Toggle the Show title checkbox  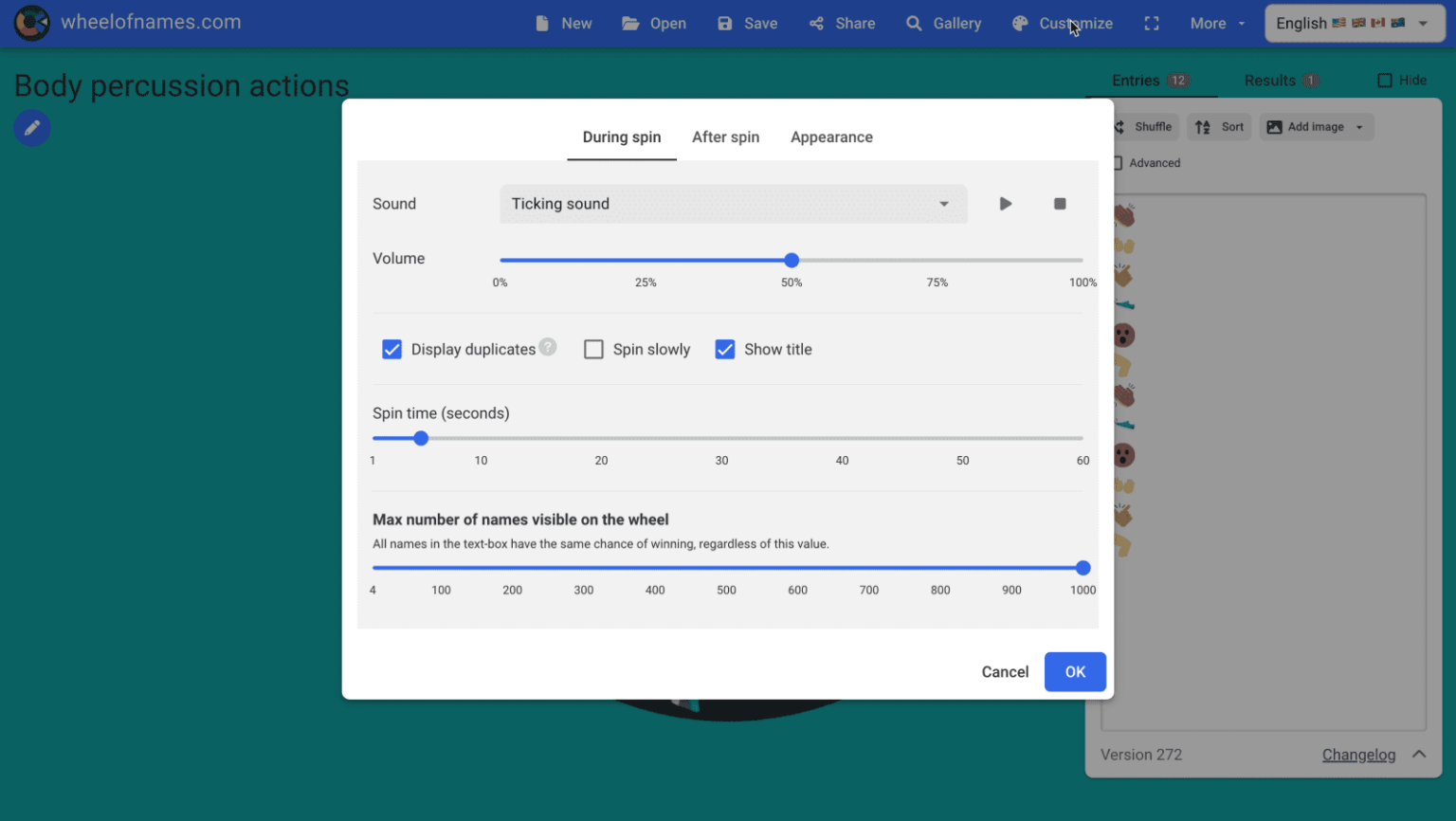[725, 350]
